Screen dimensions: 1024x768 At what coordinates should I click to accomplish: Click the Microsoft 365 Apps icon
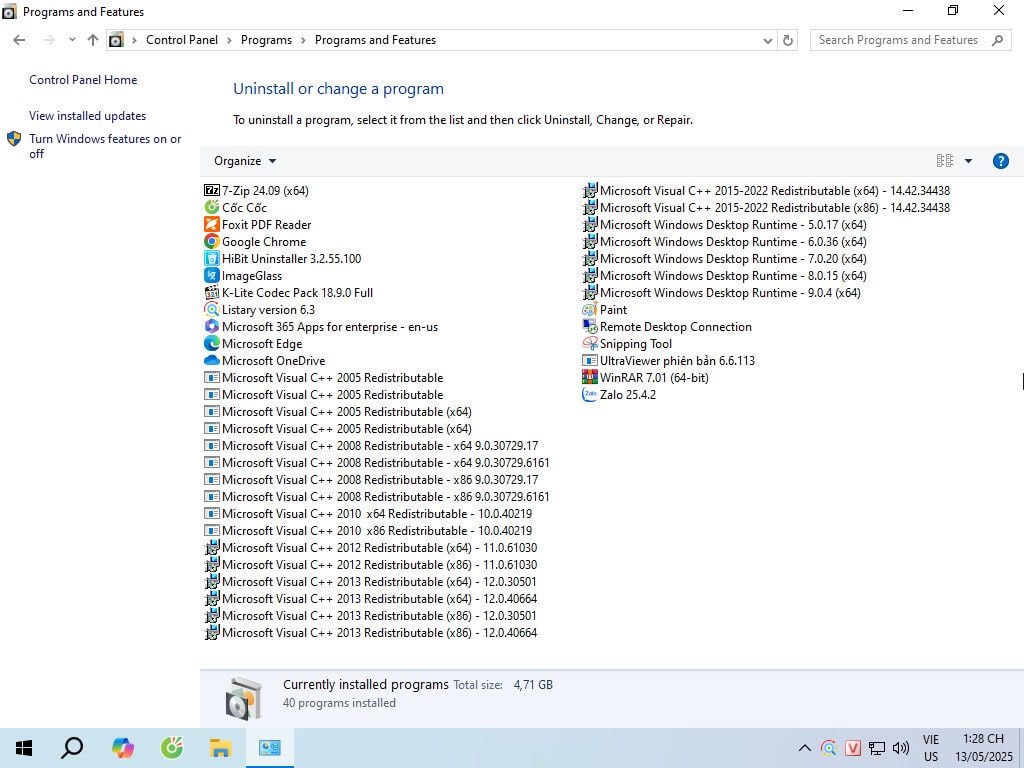tap(212, 327)
